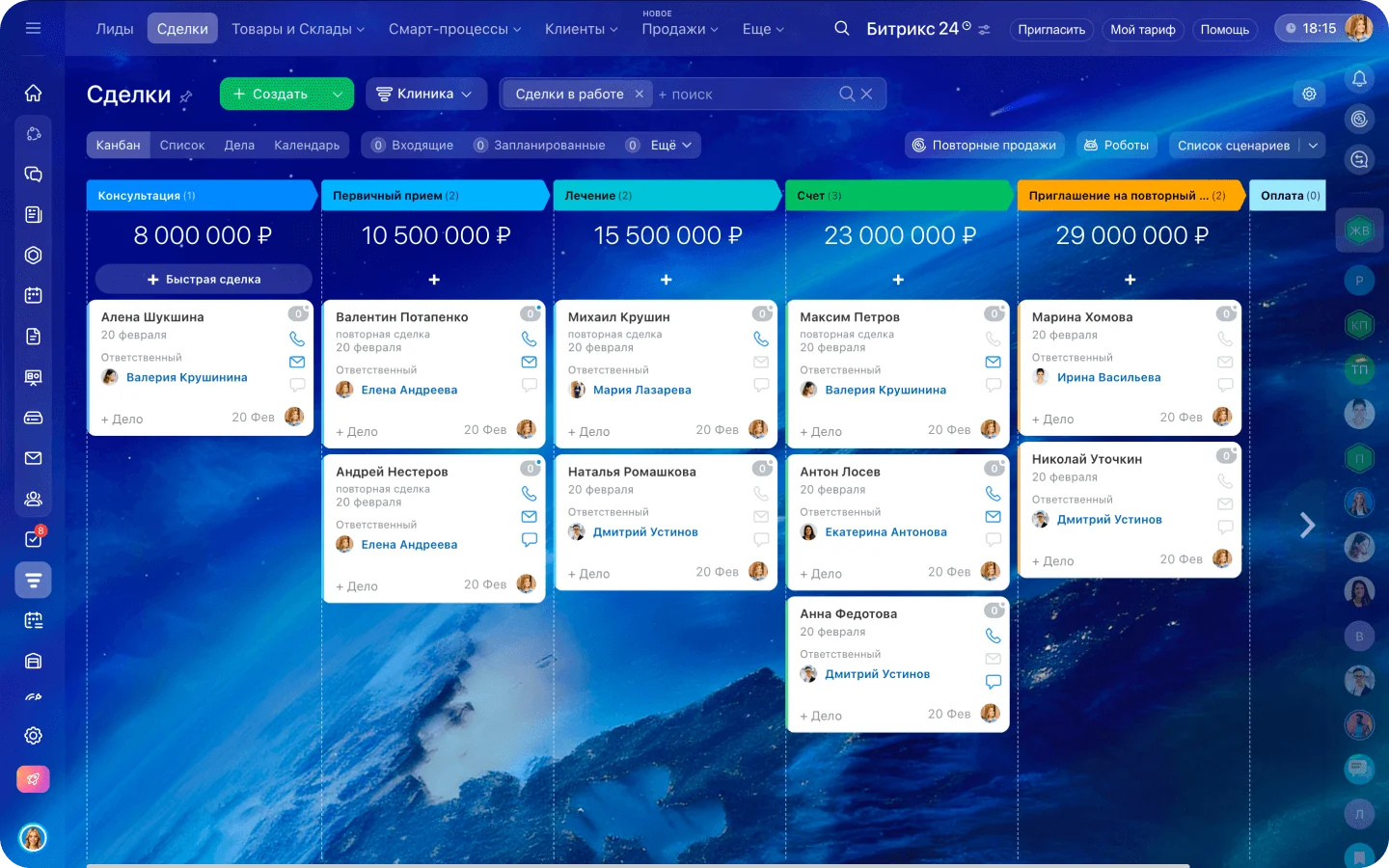Screen dimensions: 1389x868
Task: Remove the 'Сделки в работе' filter chip
Action: click(x=639, y=94)
